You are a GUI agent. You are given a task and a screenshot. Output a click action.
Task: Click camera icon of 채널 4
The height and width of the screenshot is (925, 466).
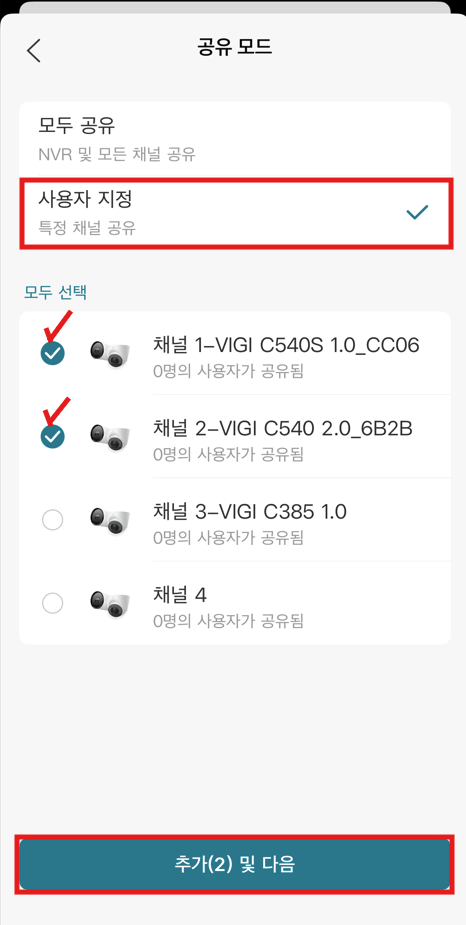(110, 602)
